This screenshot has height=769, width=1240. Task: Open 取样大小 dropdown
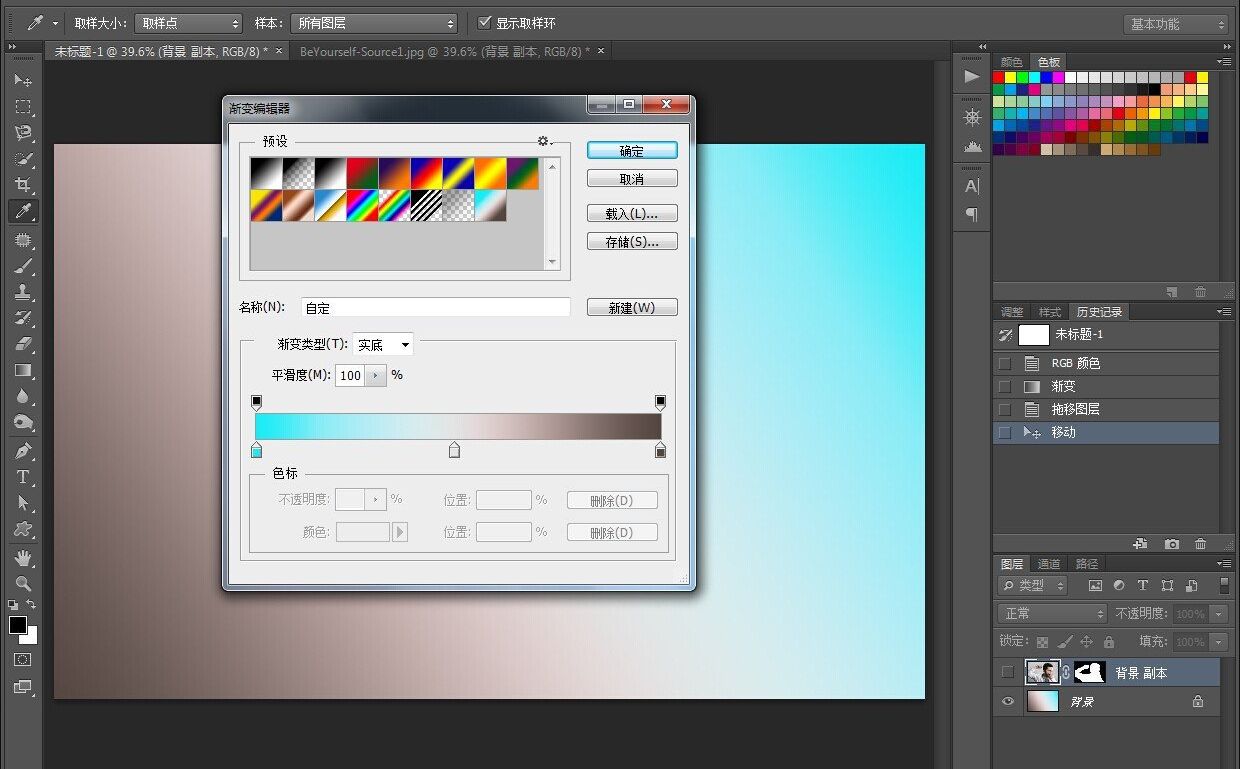(x=188, y=23)
